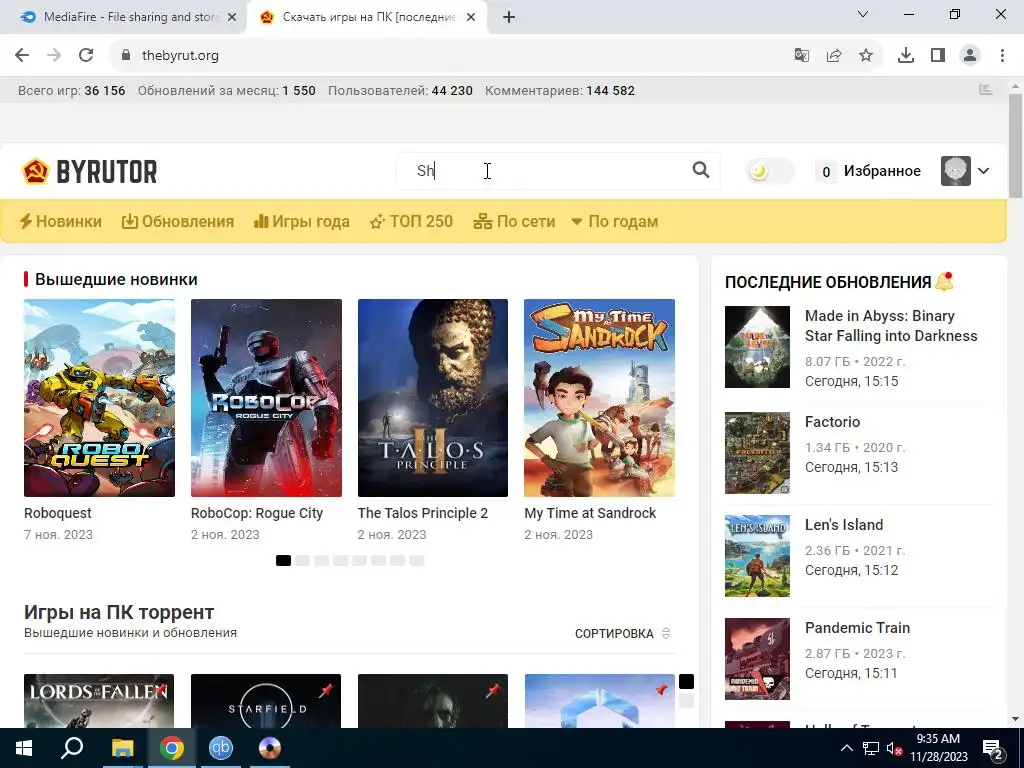This screenshot has height=768, width=1024.
Task: Reload the page with the refresh icon
Action: 86,56
